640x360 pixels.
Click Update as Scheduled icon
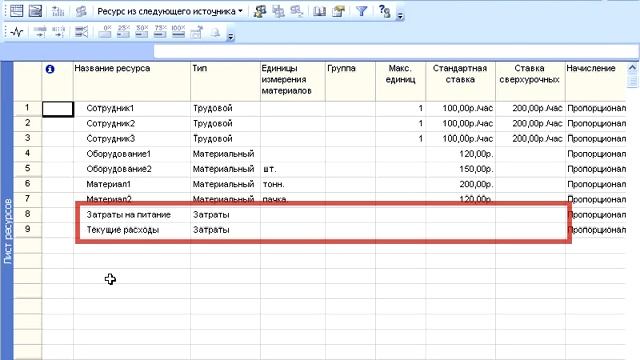(40, 32)
